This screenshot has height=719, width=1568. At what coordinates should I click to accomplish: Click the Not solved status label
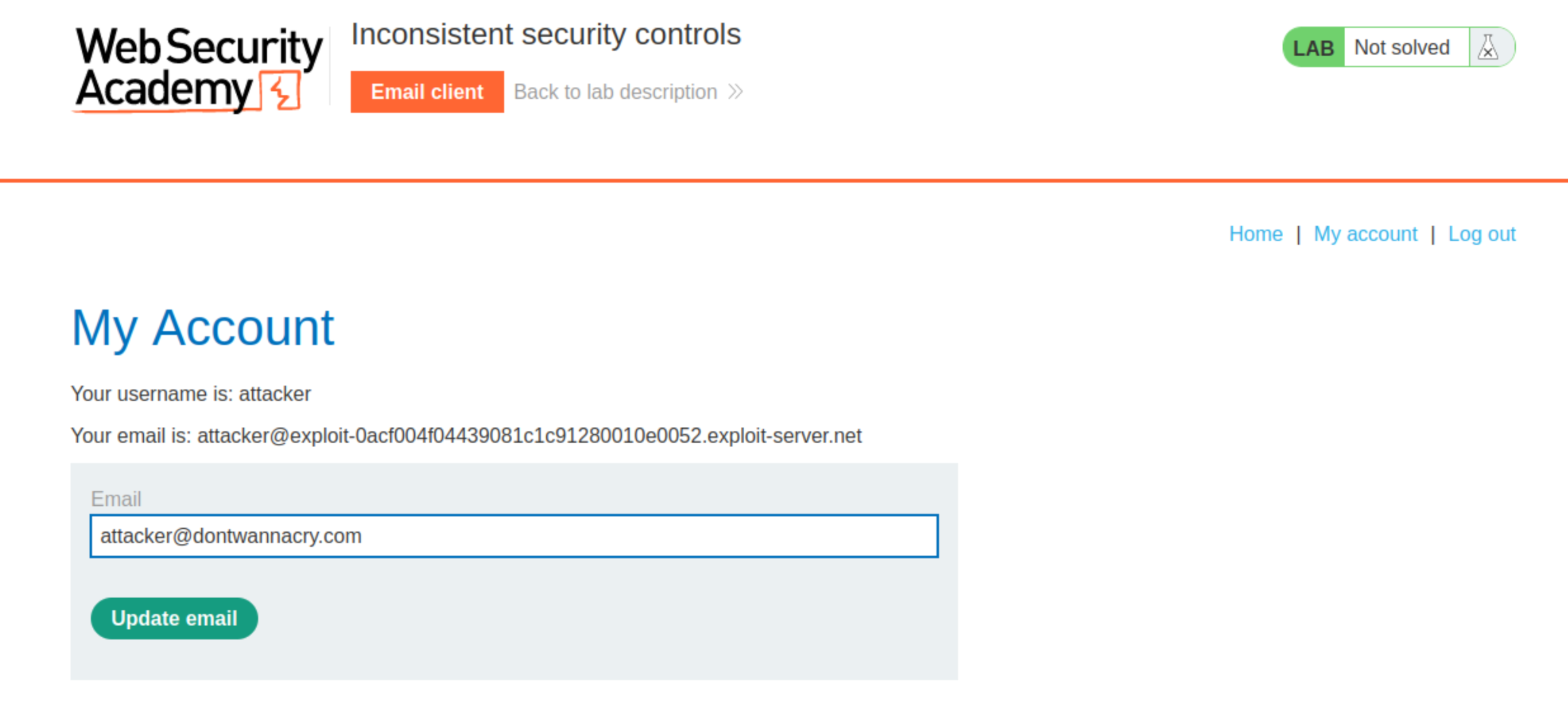coord(1400,47)
